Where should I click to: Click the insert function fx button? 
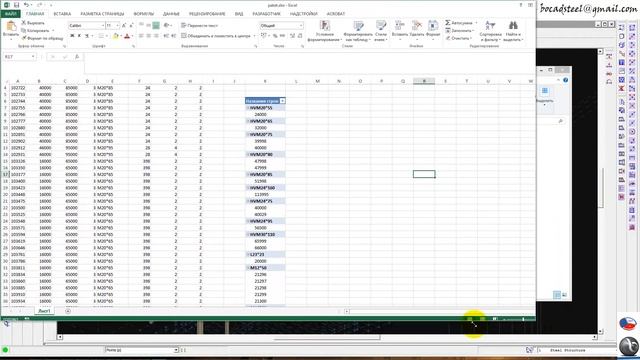77,57
